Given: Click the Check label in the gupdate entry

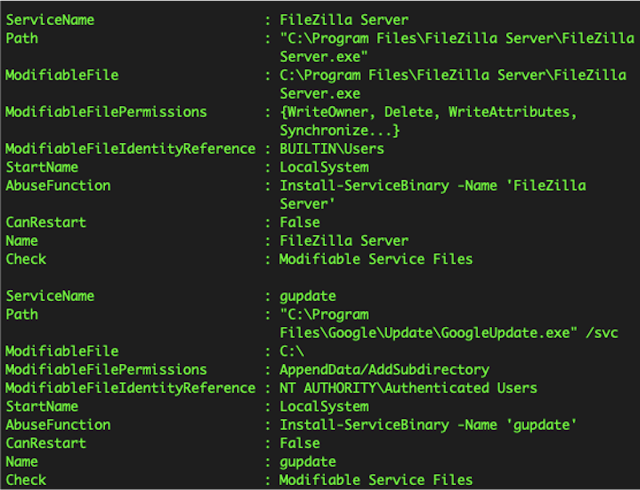Looking at the screenshot, I should [x=26, y=480].
